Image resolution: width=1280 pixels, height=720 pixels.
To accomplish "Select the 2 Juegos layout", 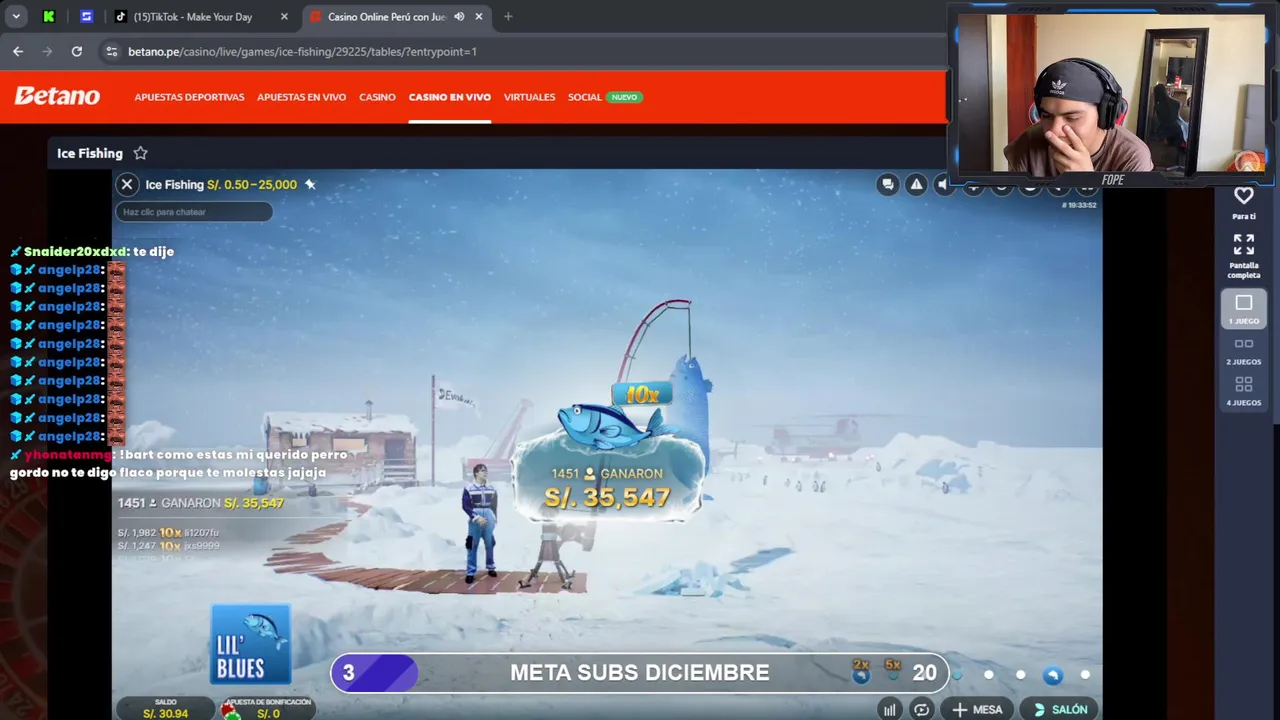I will click(x=1243, y=351).
